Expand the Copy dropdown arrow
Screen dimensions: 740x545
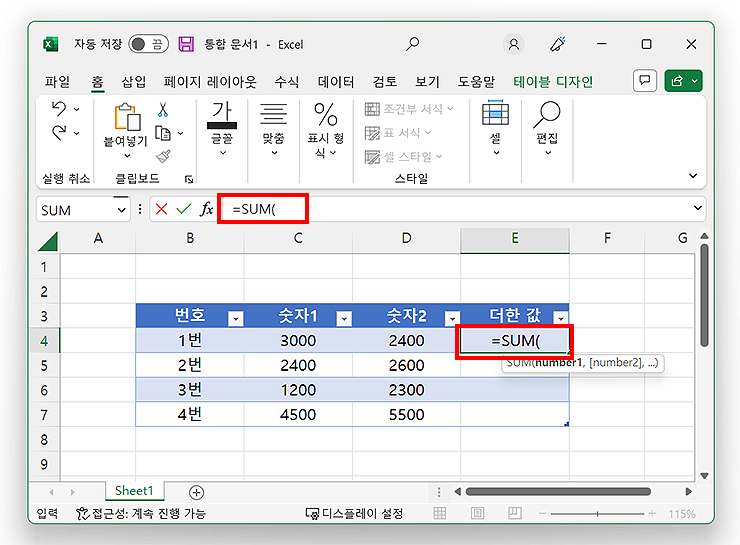(181, 134)
